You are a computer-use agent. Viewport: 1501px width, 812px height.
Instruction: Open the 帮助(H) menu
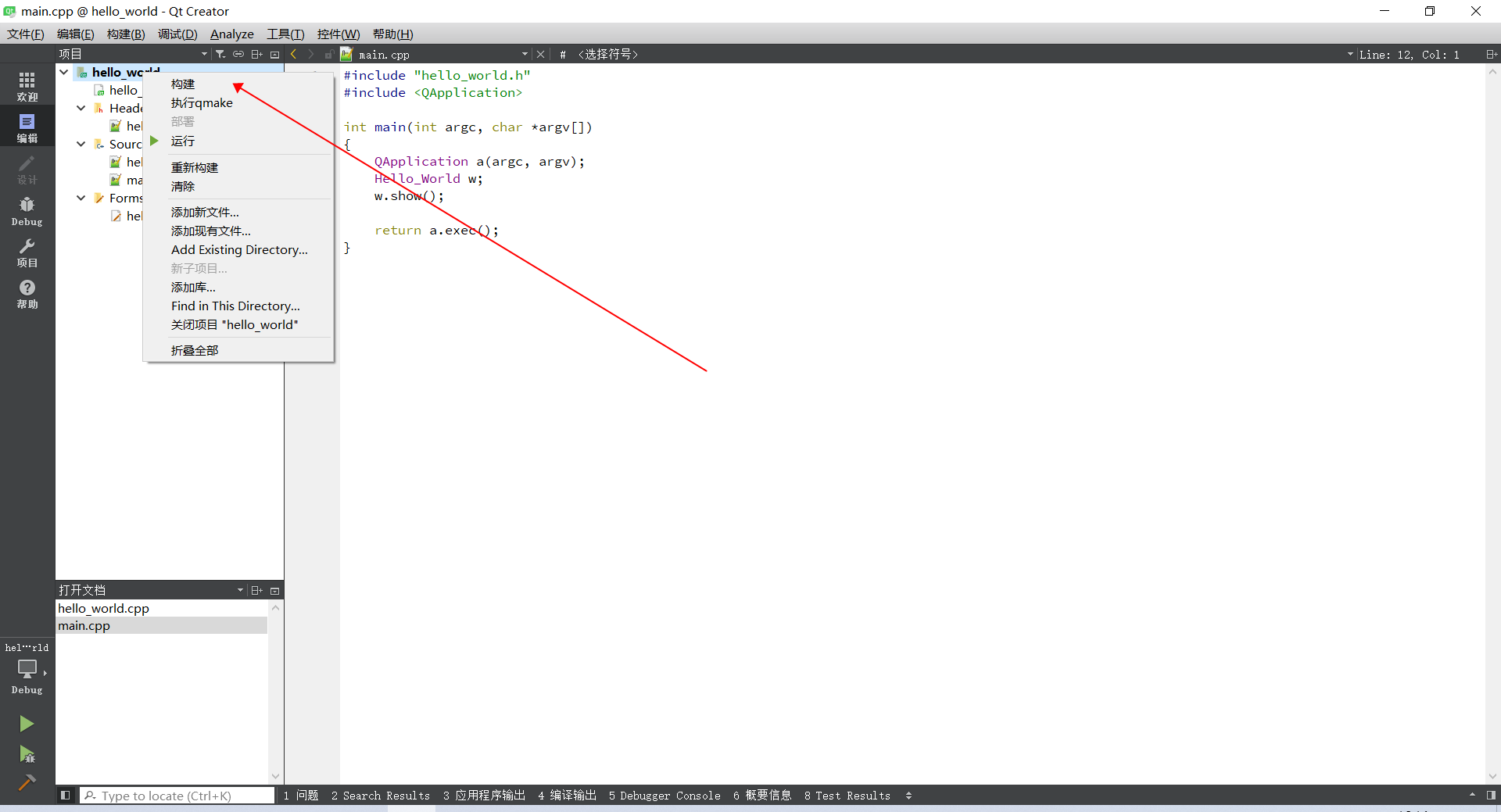coord(392,34)
